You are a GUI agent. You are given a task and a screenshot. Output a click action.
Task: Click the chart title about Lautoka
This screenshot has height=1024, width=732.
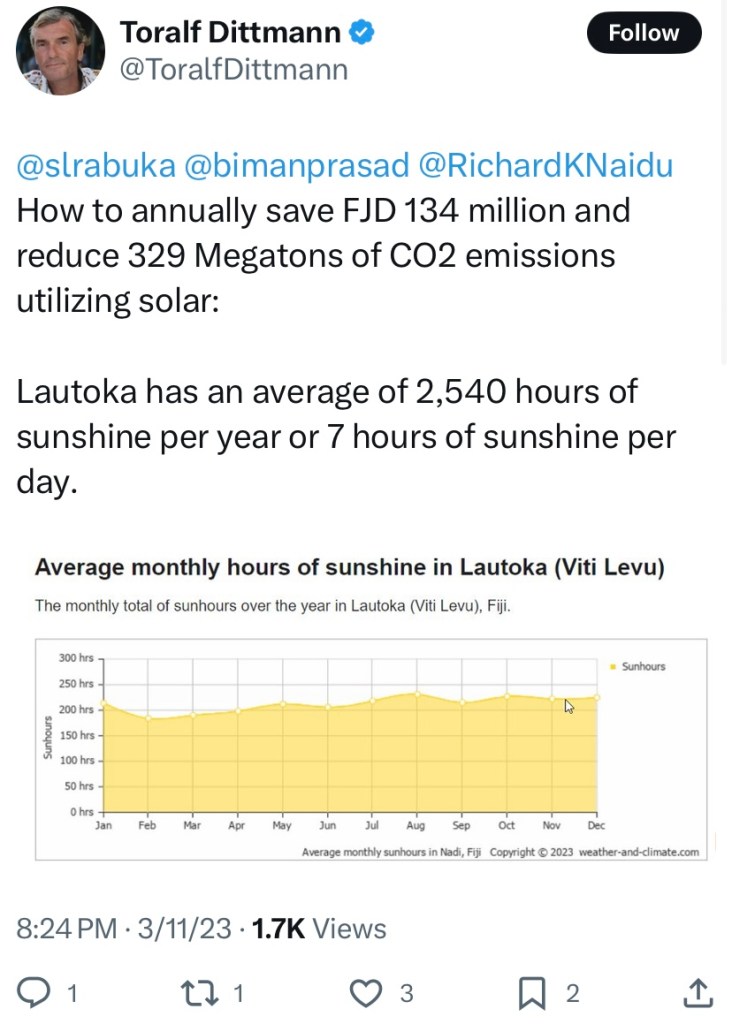[350, 568]
